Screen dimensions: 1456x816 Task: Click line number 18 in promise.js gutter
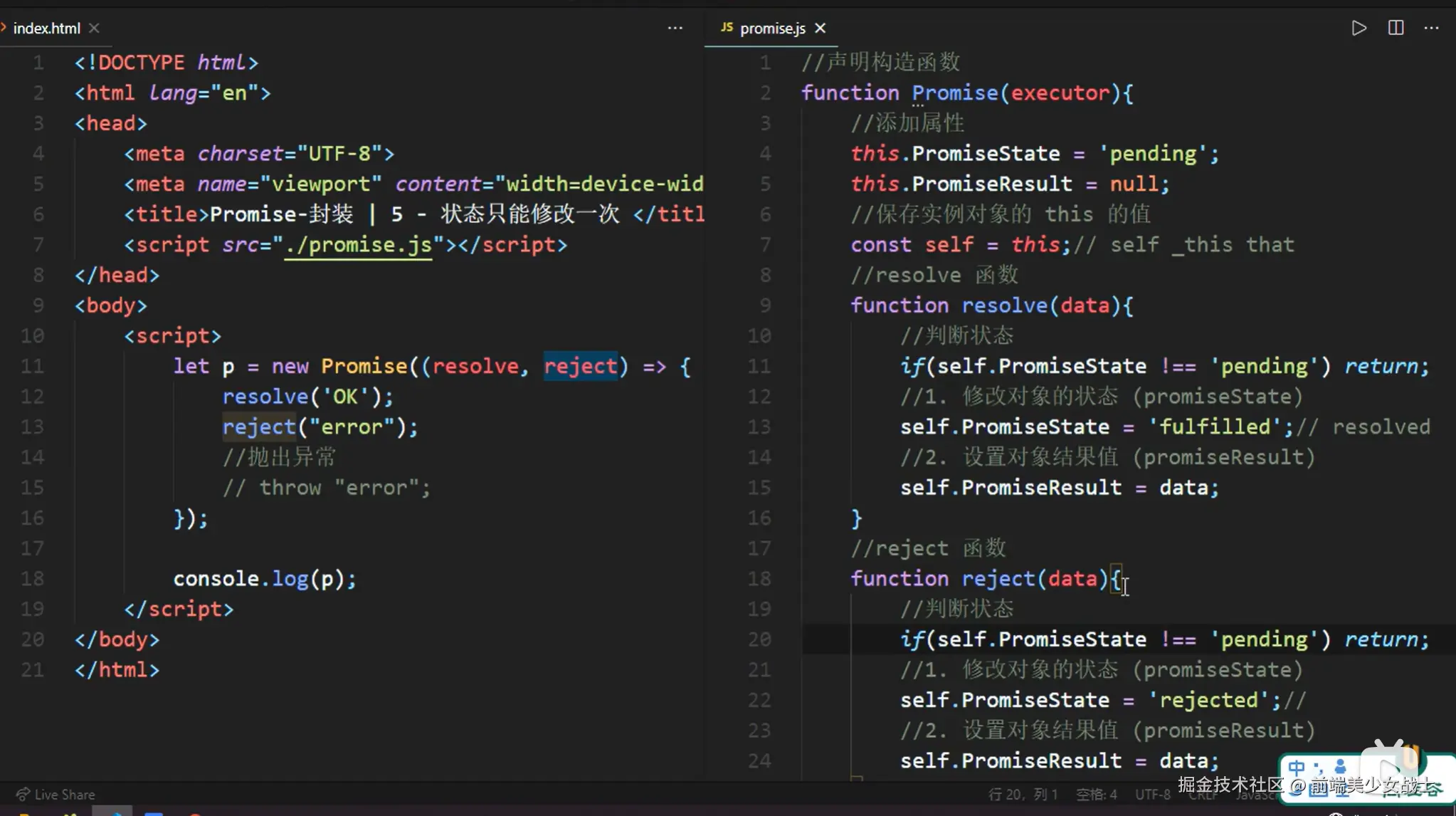point(759,578)
